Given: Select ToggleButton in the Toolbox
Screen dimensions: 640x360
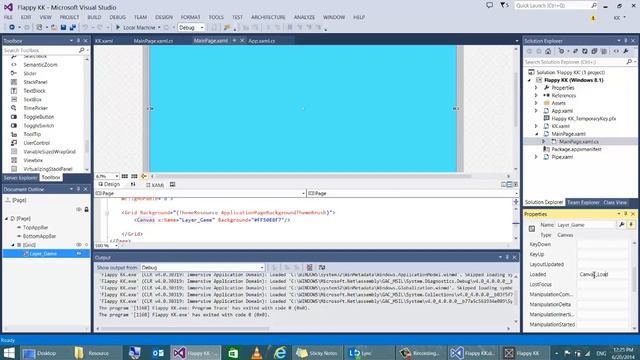Looking at the screenshot, I should tap(38, 117).
